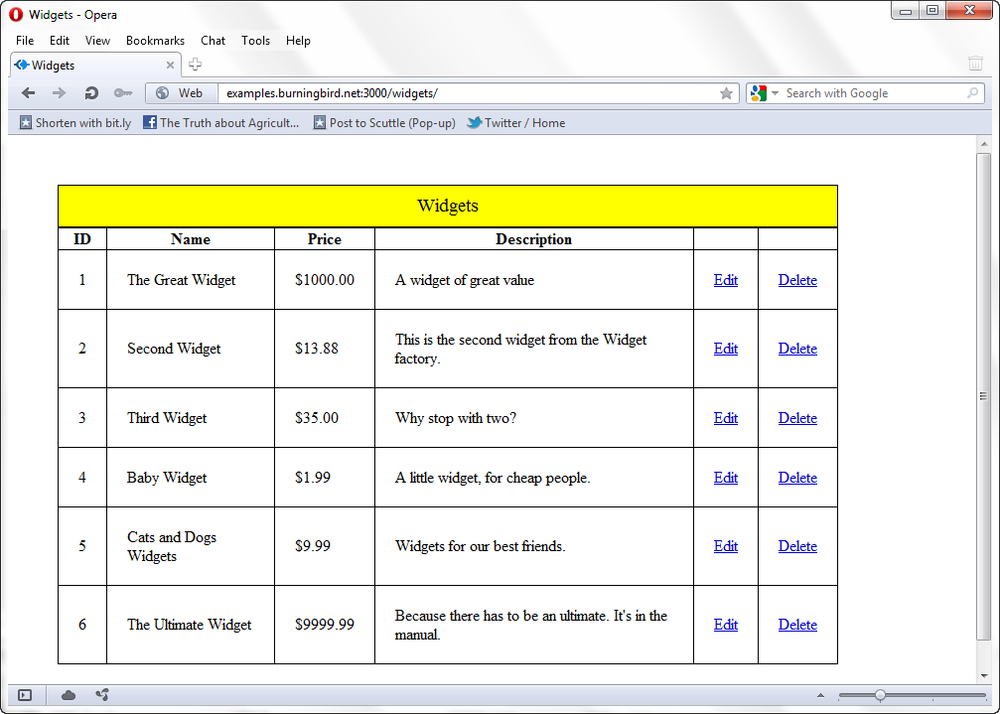The width and height of the screenshot is (1000, 714).
Task: Delete the Third Widget
Action: point(797,417)
